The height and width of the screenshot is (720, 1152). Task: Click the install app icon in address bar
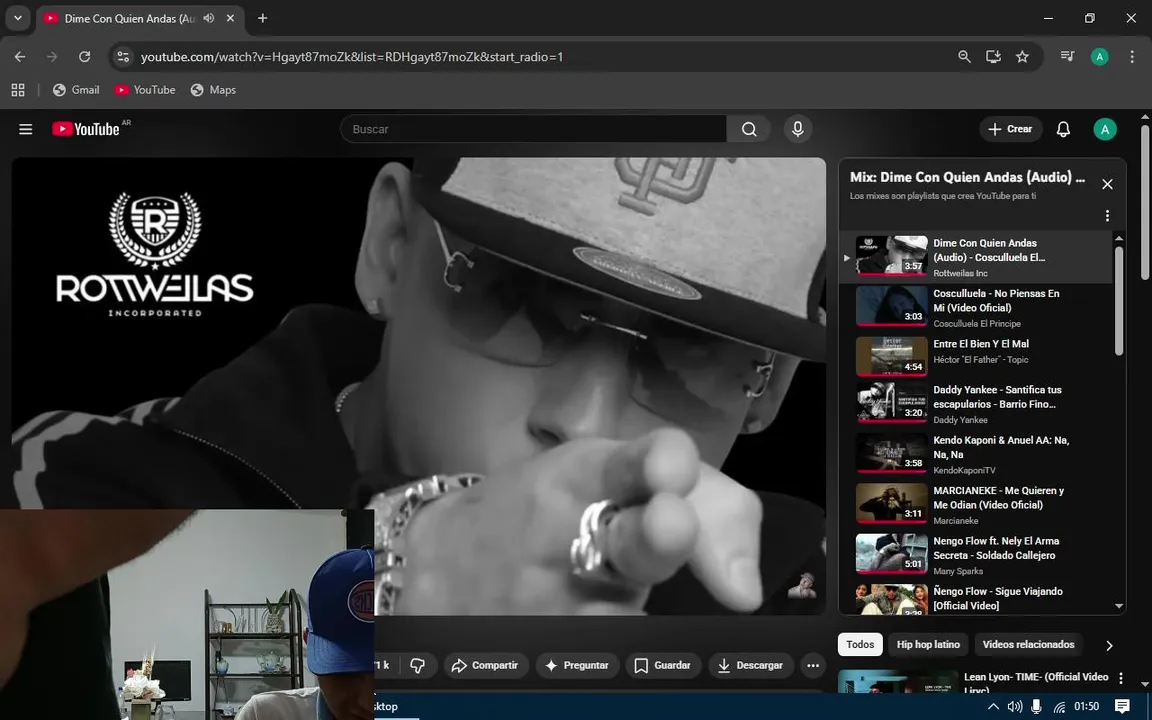coord(993,57)
